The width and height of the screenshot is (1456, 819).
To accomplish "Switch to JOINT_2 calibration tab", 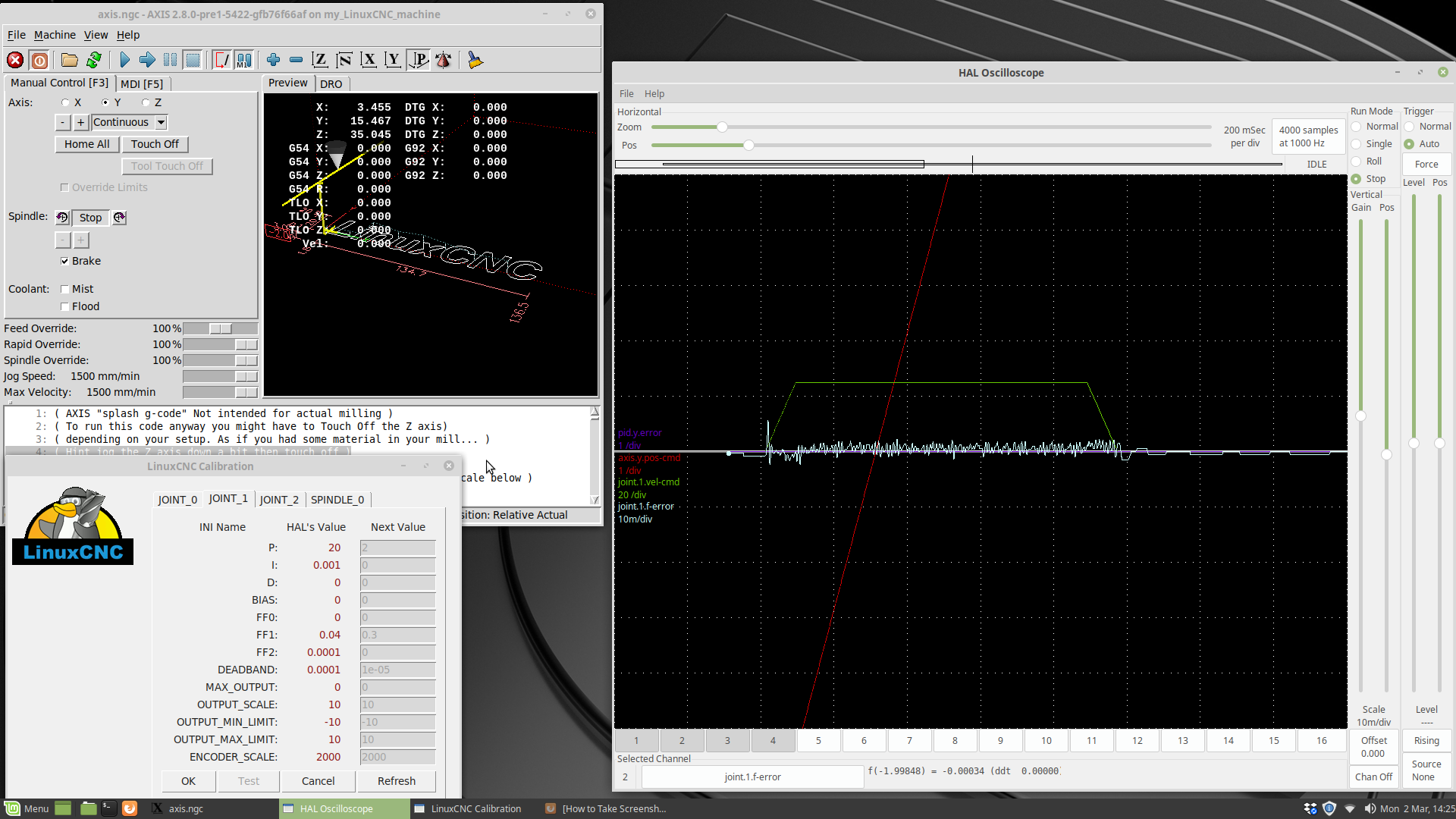I will click(279, 500).
